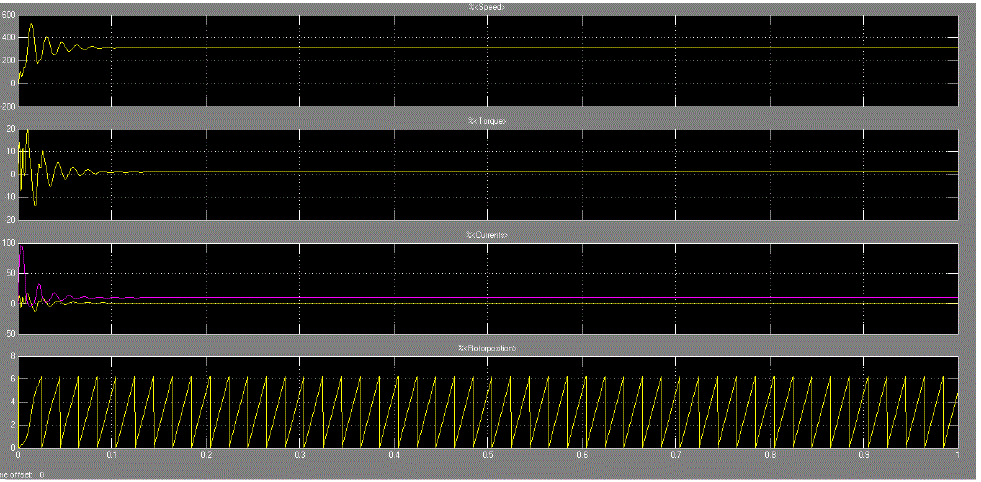Click the steady-state torque line at 0.5 seconds
981x482 pixels.
click(488, 173)
